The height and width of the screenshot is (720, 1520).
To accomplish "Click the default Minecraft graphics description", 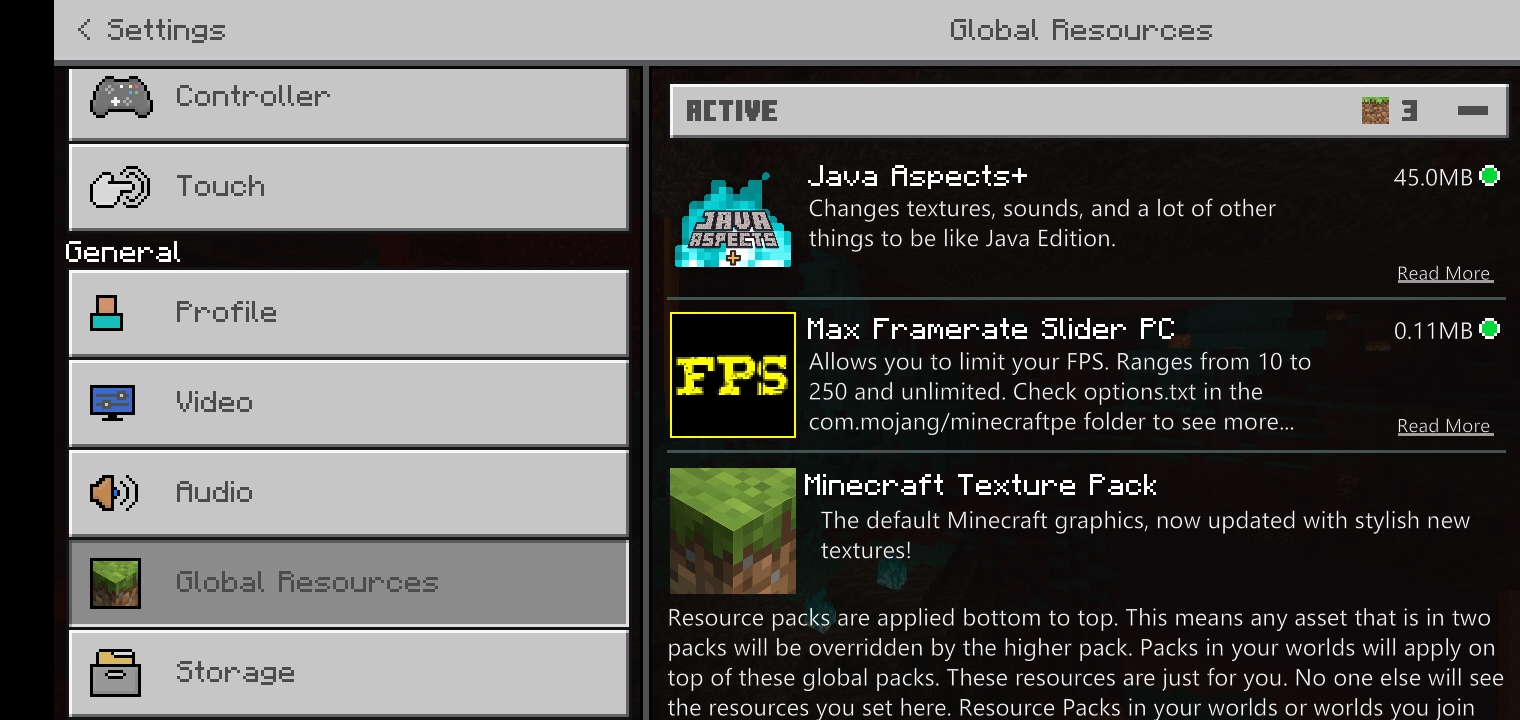I will [1145, 535].
